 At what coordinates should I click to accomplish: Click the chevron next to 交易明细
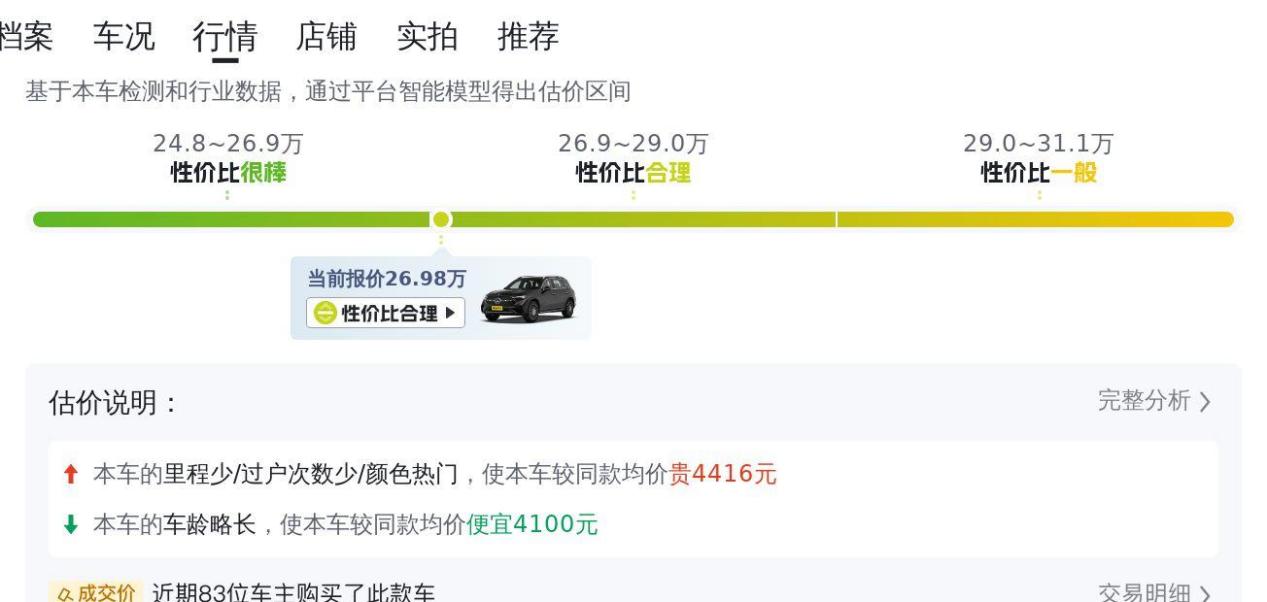(x=1204, y=594)
